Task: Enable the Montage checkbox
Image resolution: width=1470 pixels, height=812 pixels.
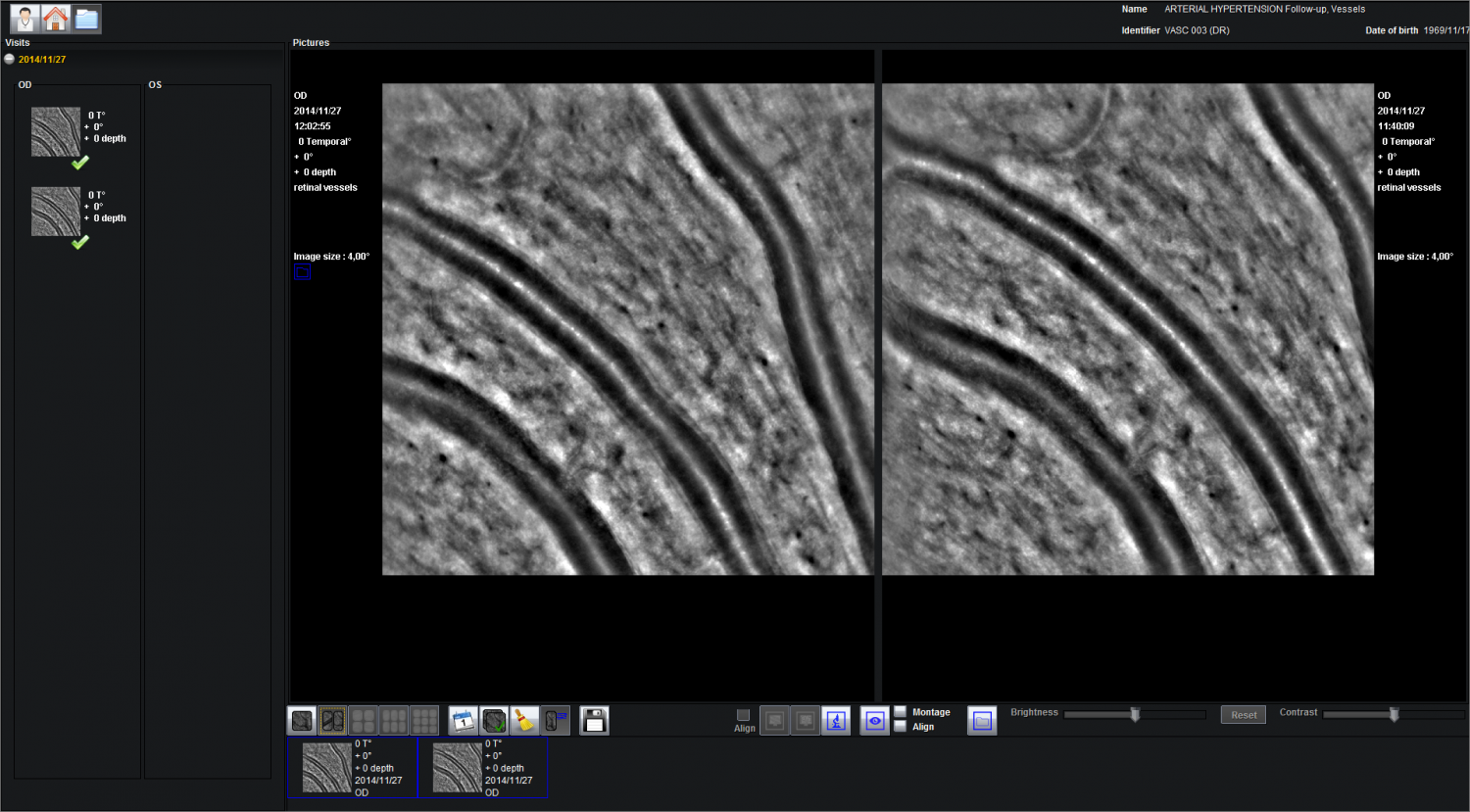Action: click(900, 711)
